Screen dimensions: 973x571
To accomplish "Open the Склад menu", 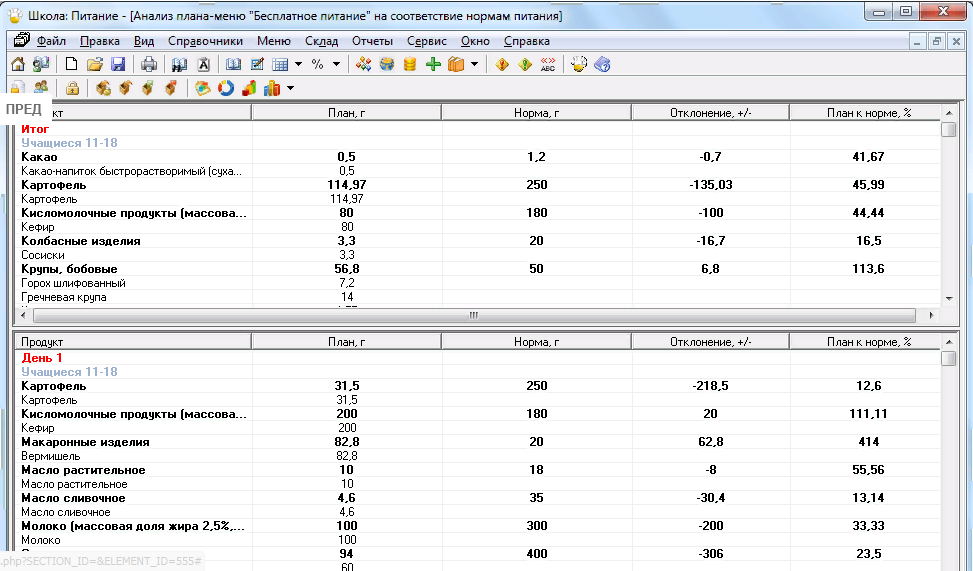I will click(x=321, y=41).
